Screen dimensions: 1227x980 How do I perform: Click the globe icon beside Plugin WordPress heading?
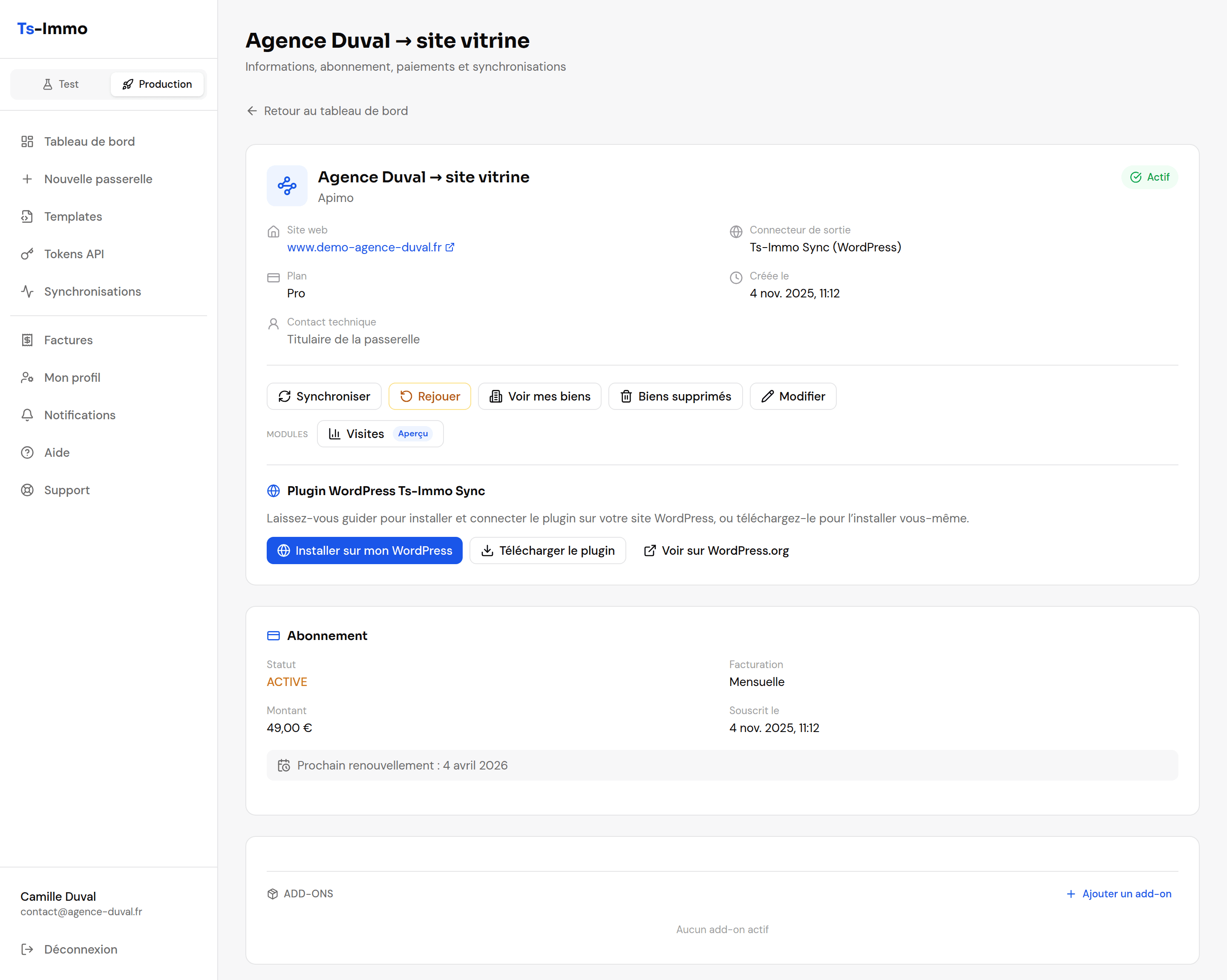pyautogui.click(x=274, y=490)
